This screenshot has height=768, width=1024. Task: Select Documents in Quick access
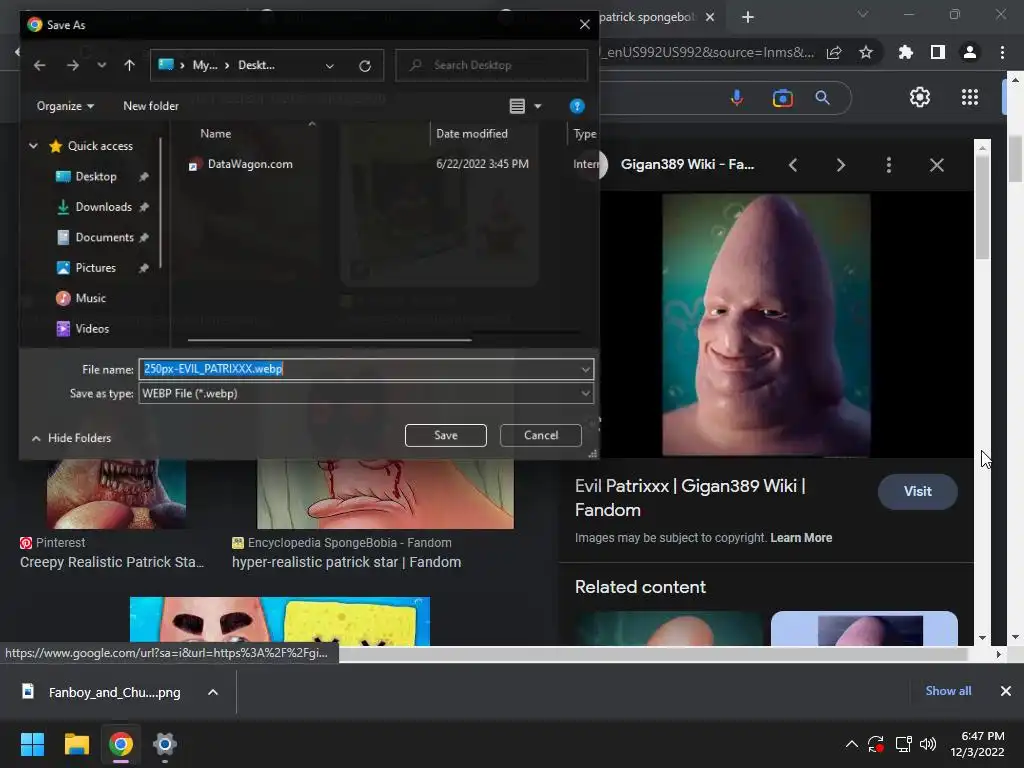(104, 237)
